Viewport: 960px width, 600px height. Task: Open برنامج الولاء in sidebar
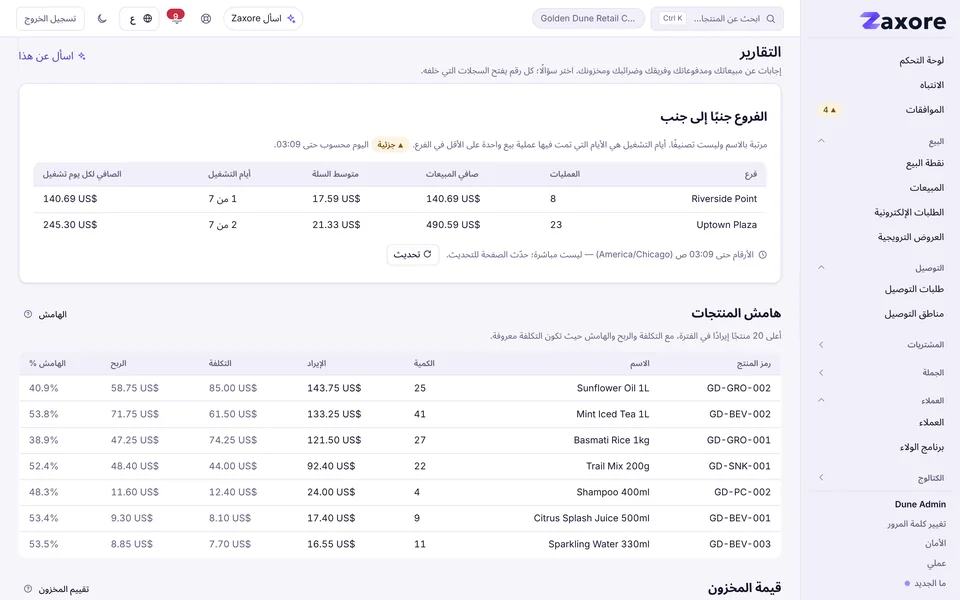[x=921, y=447]
